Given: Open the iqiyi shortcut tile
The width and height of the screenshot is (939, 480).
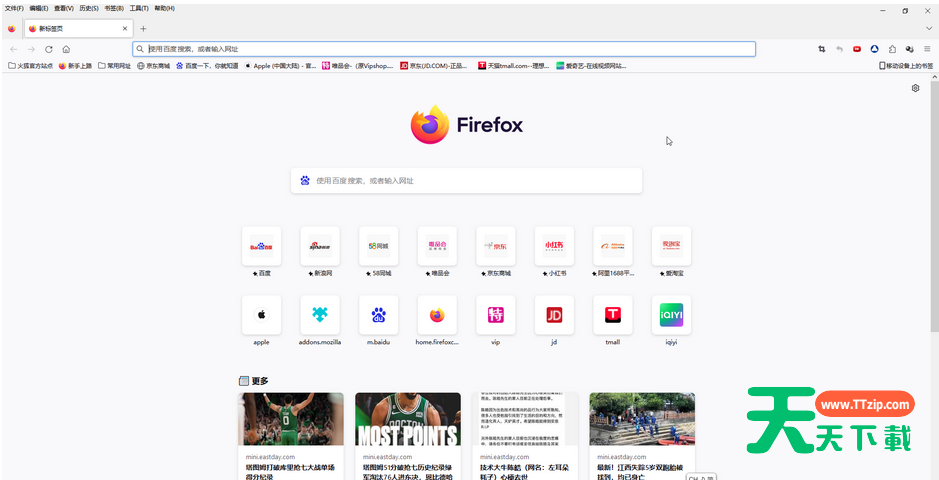Looking at the screenshot, I should [671, 315].
